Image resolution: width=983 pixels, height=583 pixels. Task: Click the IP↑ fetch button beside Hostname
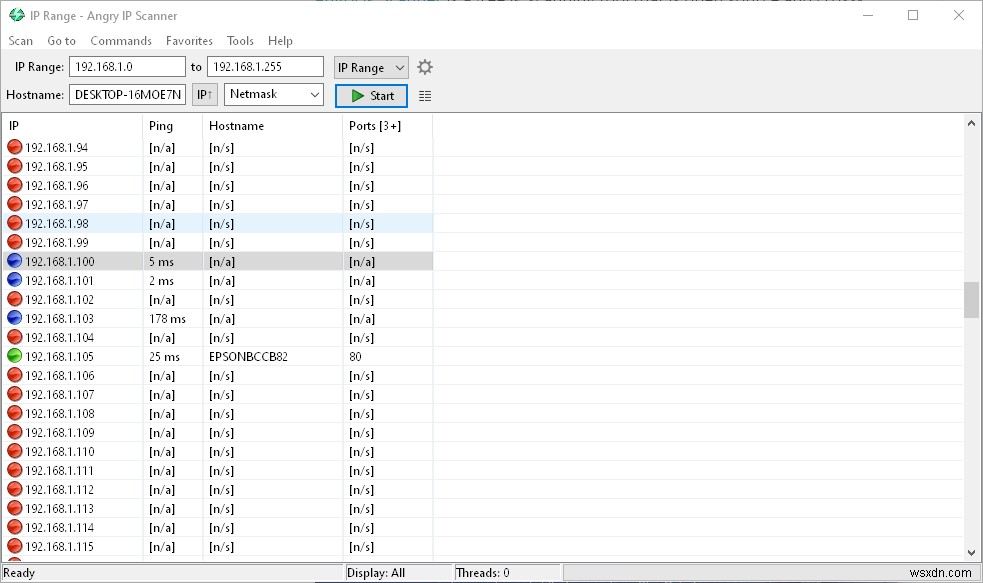[x=204, y=95]
